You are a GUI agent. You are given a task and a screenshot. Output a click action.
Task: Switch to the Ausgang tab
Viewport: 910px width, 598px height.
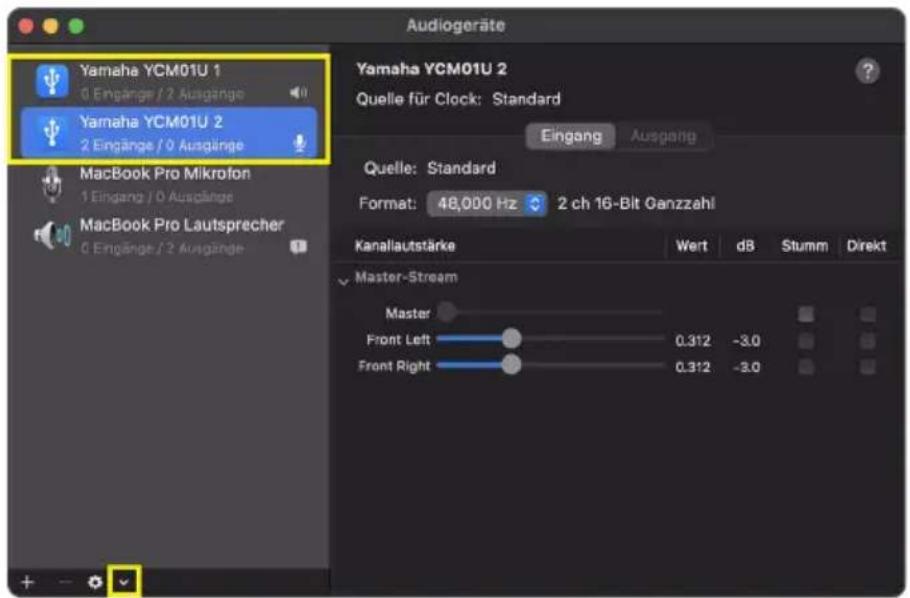tap(663, 136)
